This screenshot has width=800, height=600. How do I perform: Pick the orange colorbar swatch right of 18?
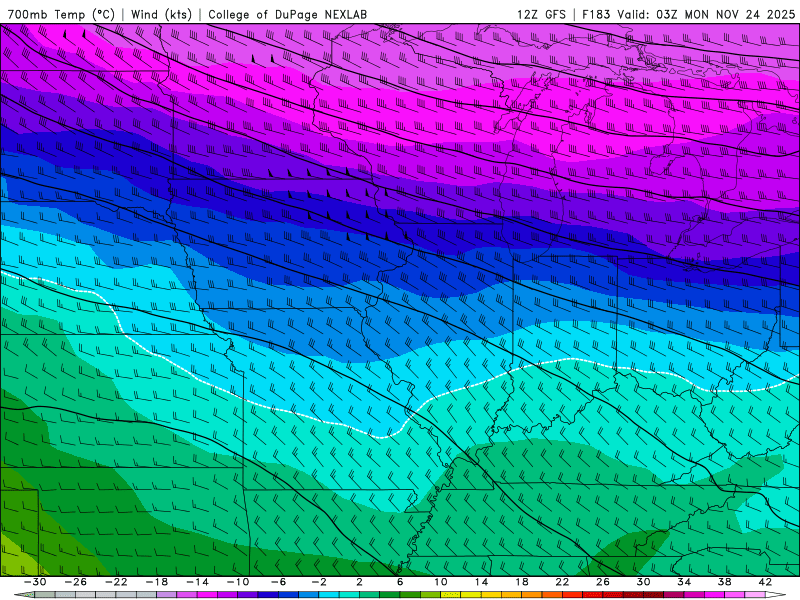(x=532, y=595)
